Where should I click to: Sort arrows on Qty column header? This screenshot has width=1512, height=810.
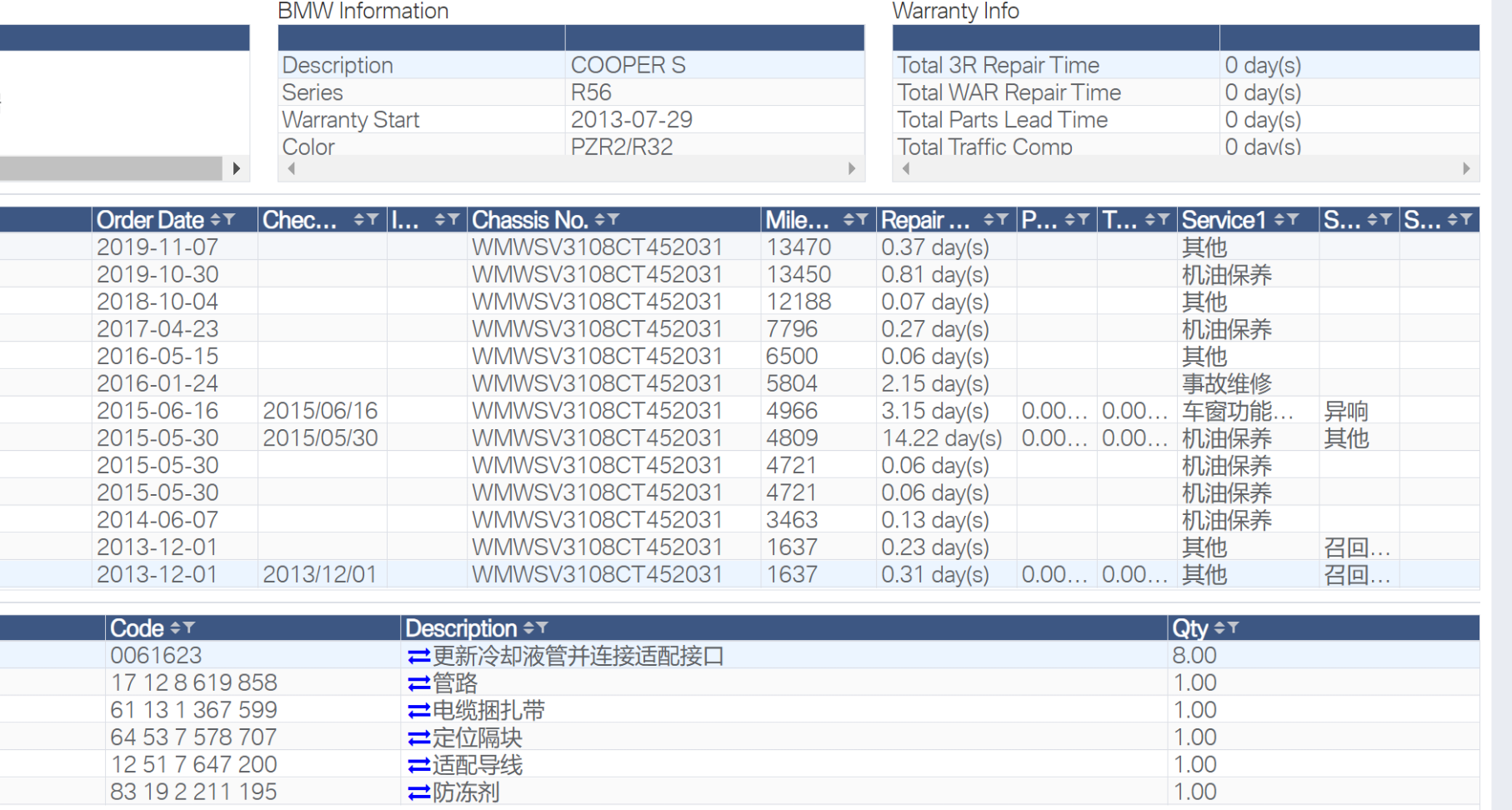point(1220,628)
